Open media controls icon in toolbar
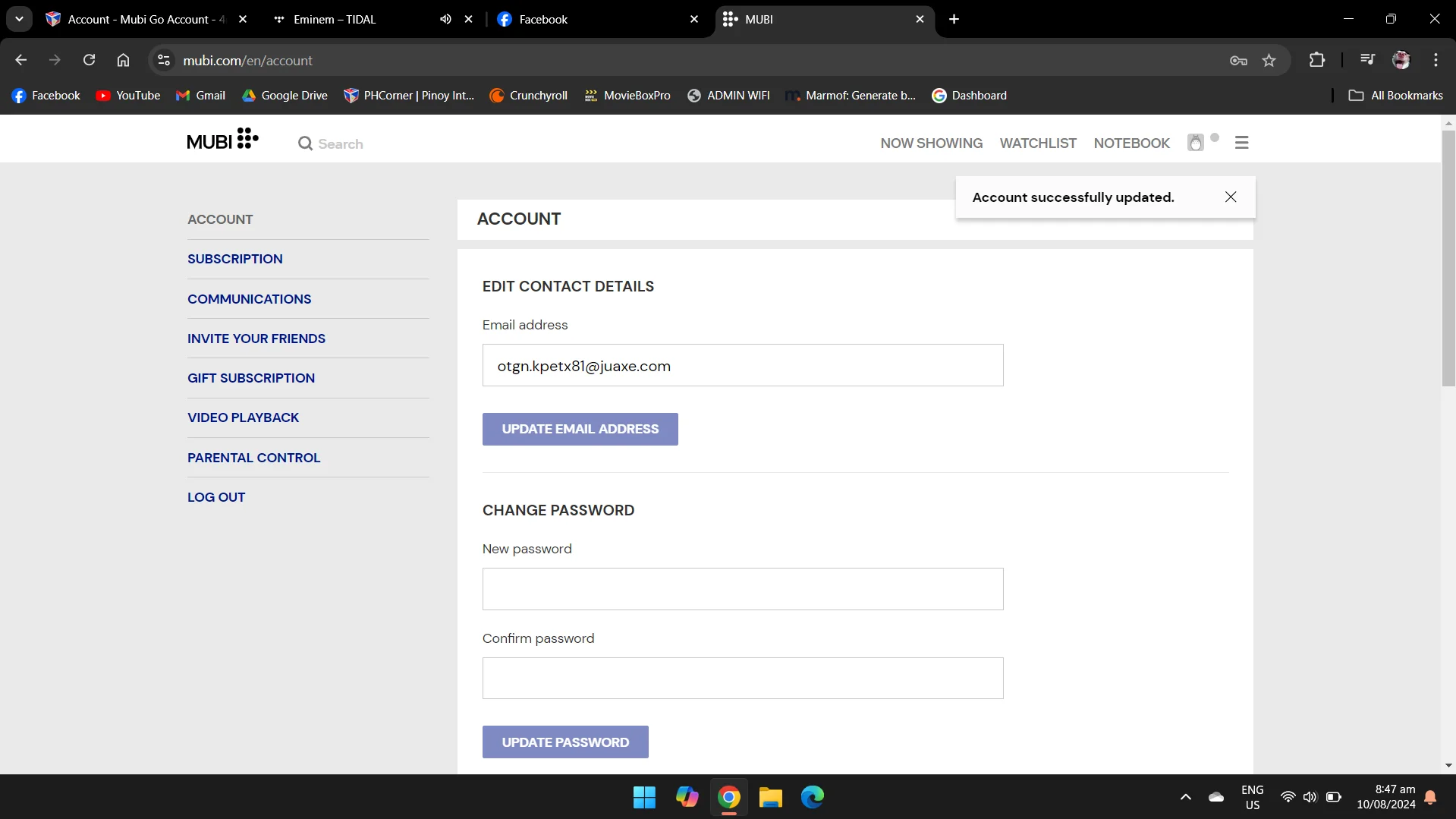Viewport: 1456px width, 819px height. tap(1367, 60)
